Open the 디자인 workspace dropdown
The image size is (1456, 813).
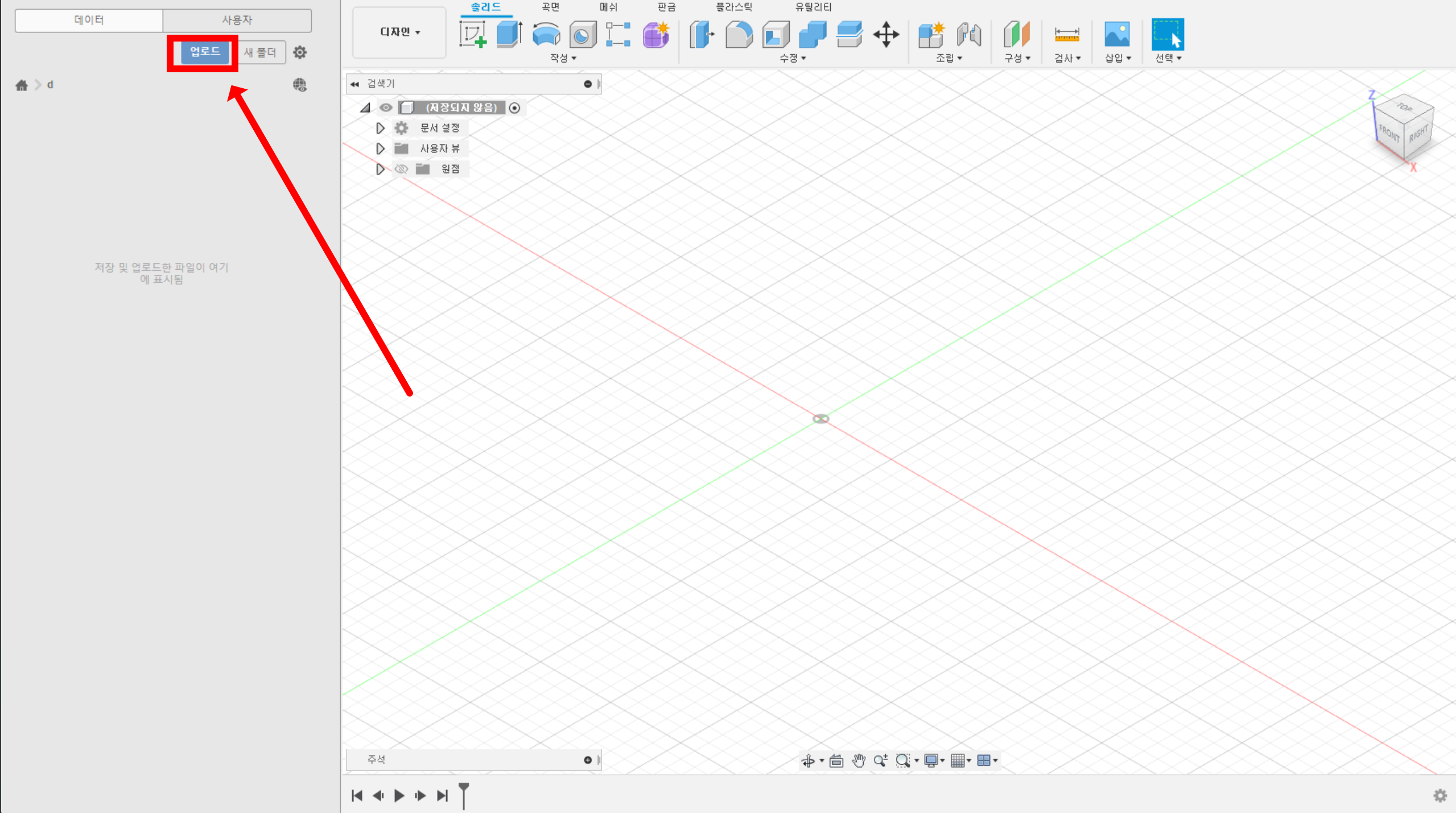coord(399,32)
